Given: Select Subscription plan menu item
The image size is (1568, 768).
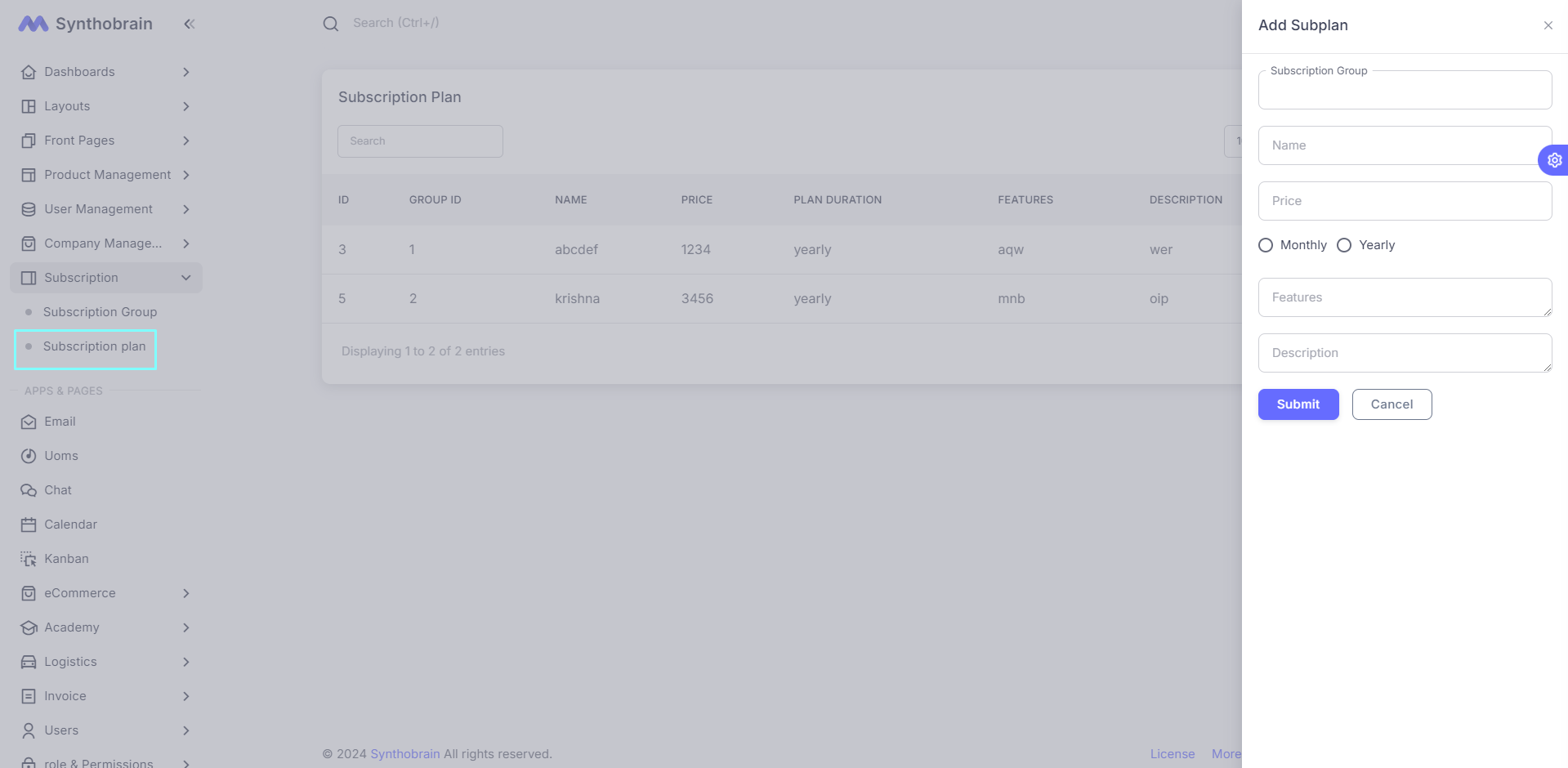Looking at the screenshot, I should pos(94,346).
